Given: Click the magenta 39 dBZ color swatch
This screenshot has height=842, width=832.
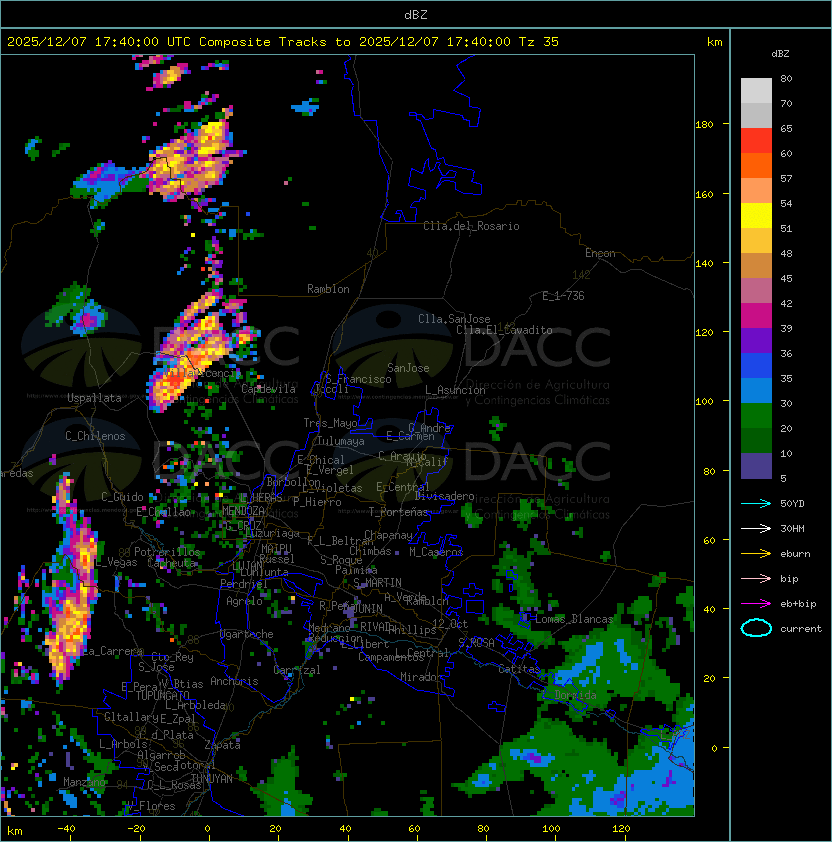Looking at the screenshot, I should 756,316.
